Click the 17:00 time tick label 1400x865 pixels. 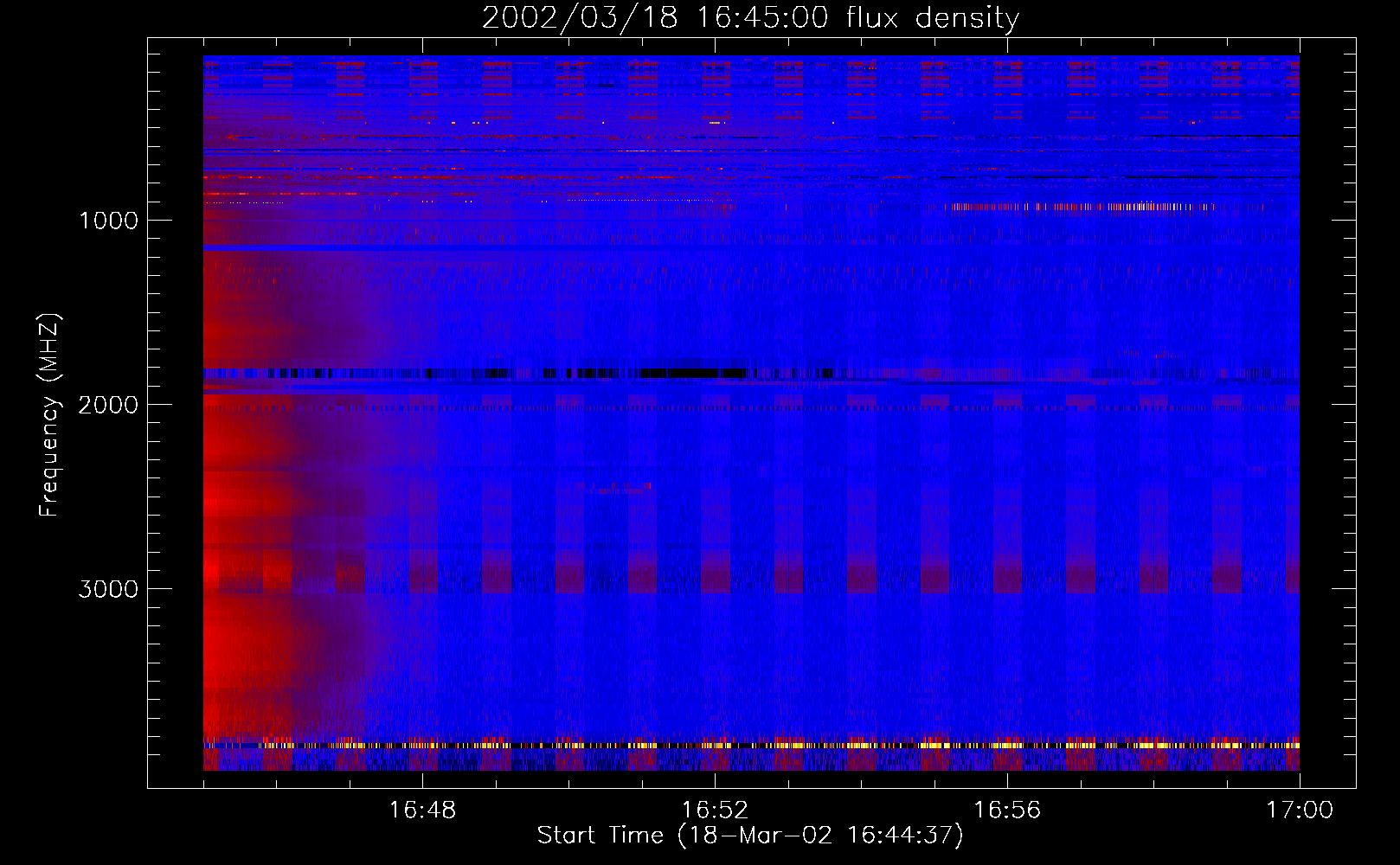point(1300,811)
